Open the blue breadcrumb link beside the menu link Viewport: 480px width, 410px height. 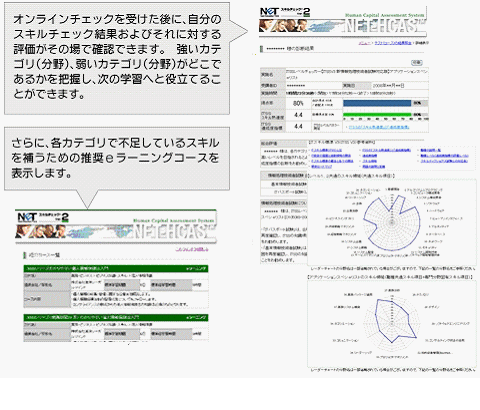tap(393, 43)
